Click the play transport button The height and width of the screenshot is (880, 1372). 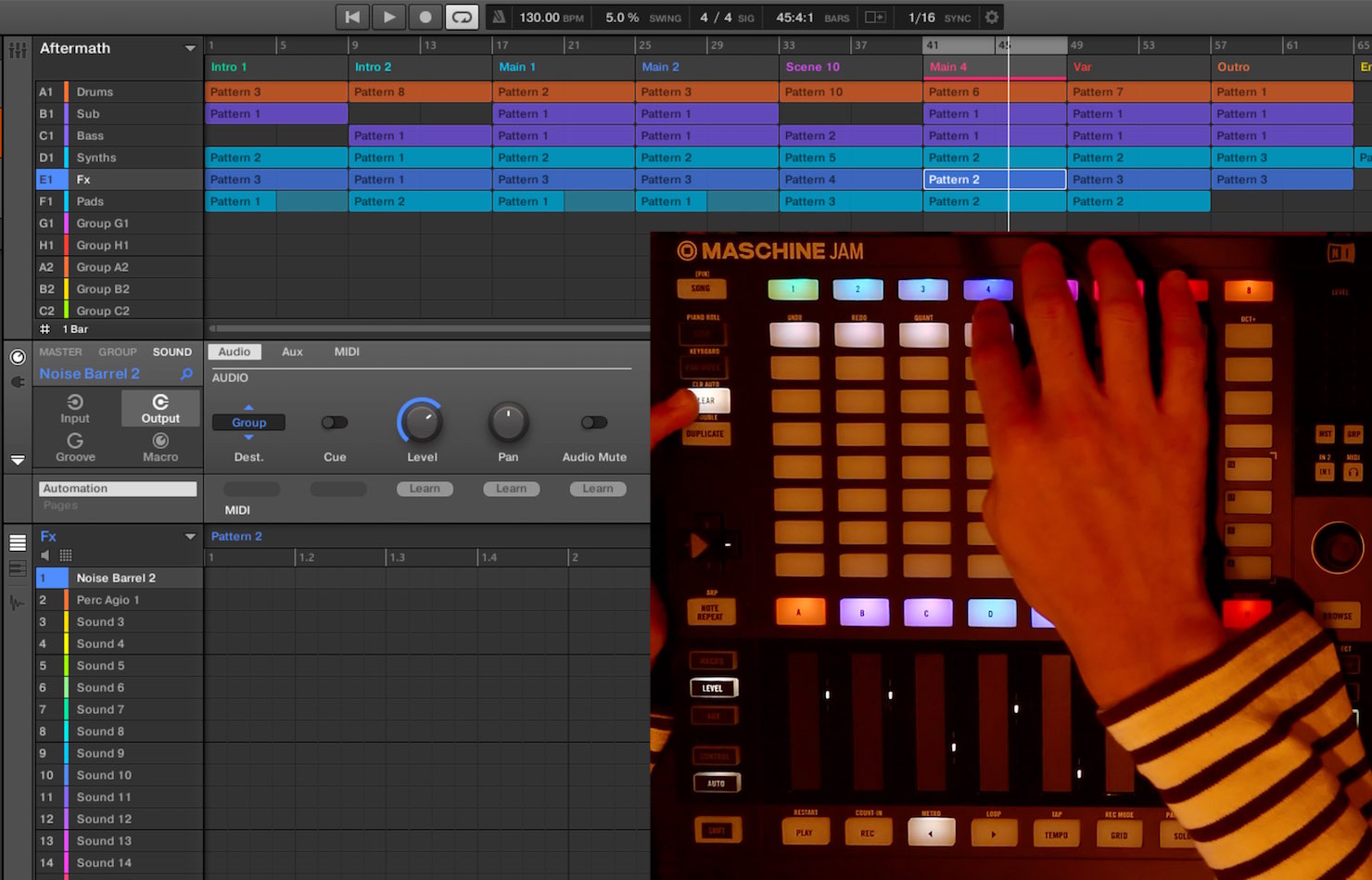coord(389,17)
